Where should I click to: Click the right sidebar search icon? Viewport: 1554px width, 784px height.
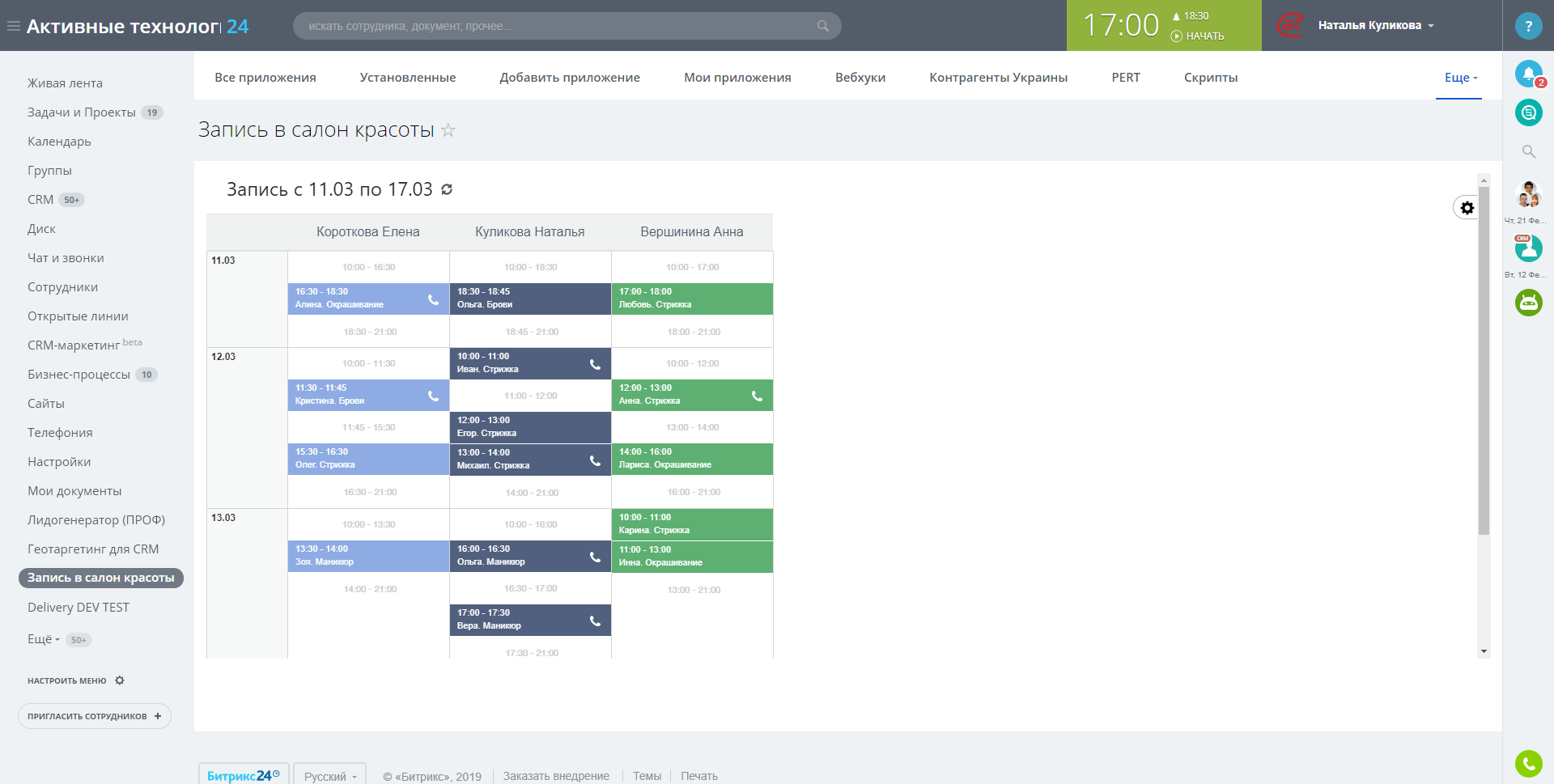pyautogui.click(x=1528, y=151)
